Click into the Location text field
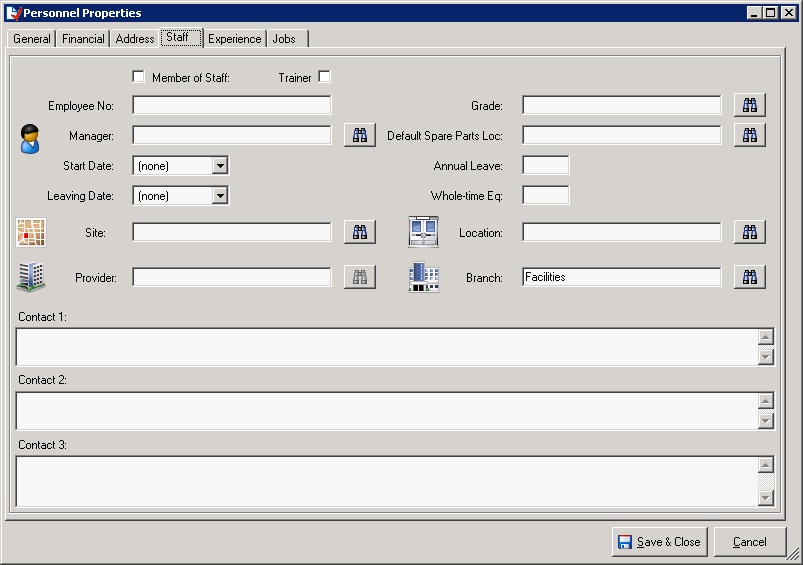 (x=622, y=232)
